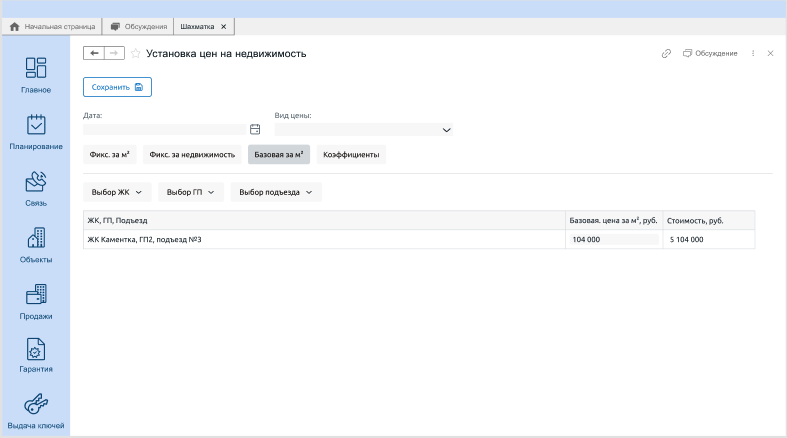The image size is (787, 438).
Task: Select the Фикс. за м² price mode
Action: tap(110, 155)
